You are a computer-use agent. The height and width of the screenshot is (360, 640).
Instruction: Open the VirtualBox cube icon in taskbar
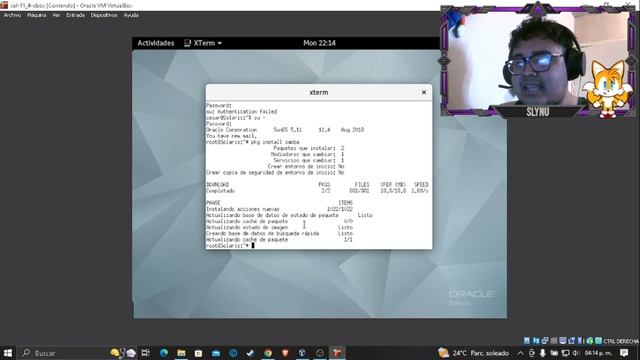point(302,353)
